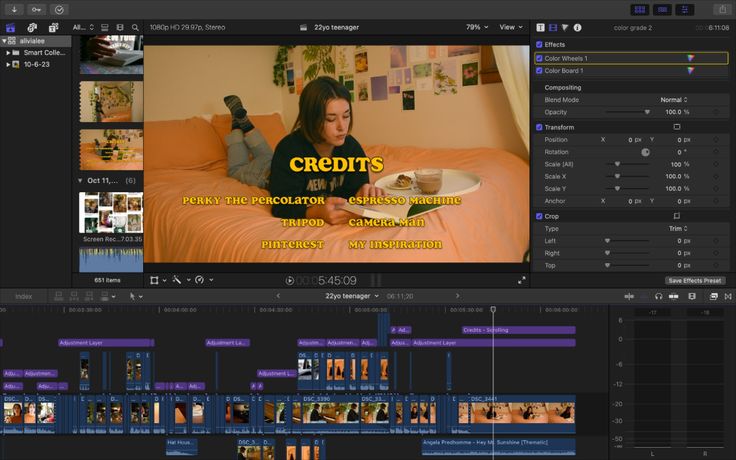Image resolution: width=736 pixels, height=460 pixels.
Task: Show the effects browser icon
Action: (x=713, y=296)
